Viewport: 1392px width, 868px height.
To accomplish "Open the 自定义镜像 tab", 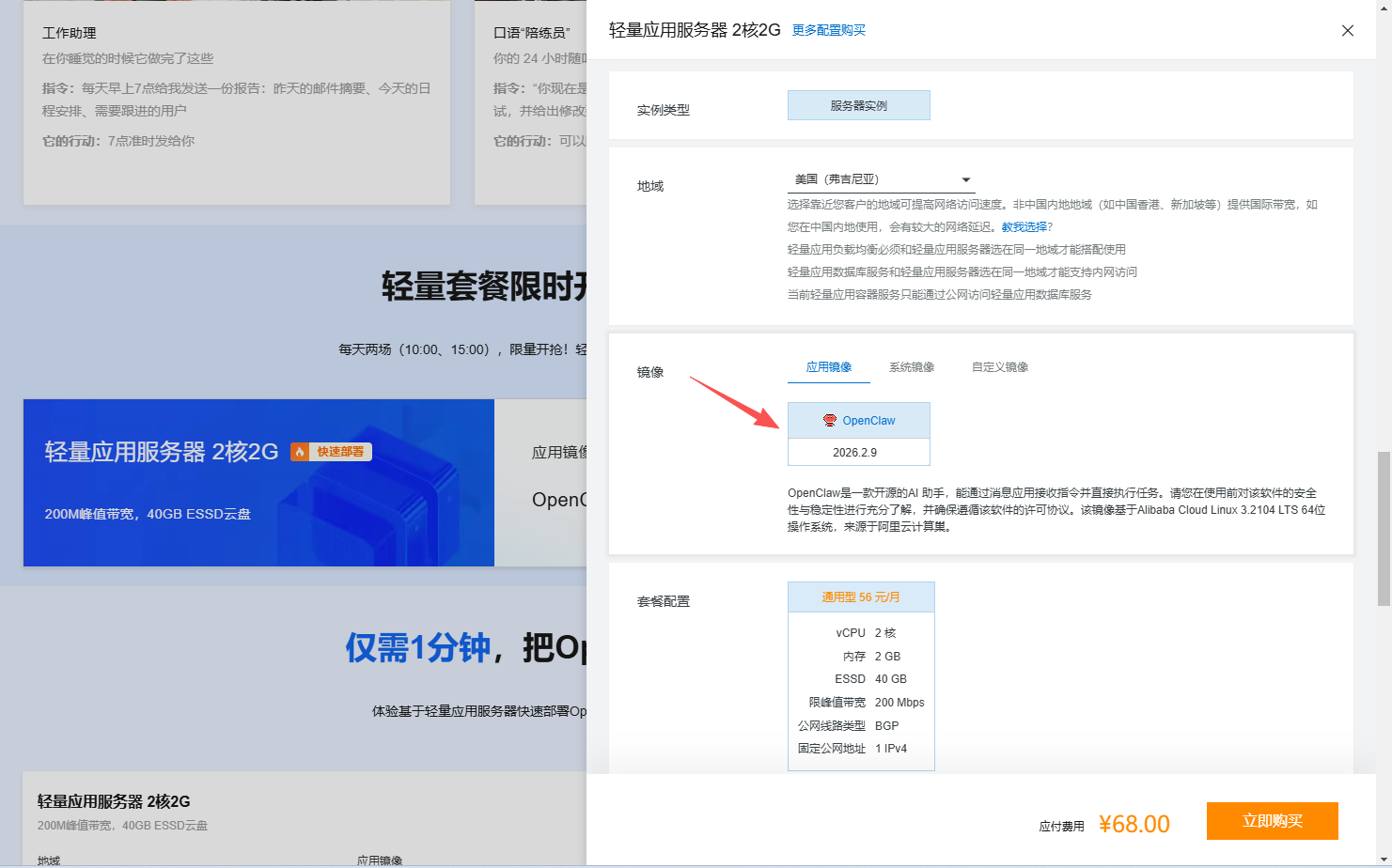I will tap(999, 367).
